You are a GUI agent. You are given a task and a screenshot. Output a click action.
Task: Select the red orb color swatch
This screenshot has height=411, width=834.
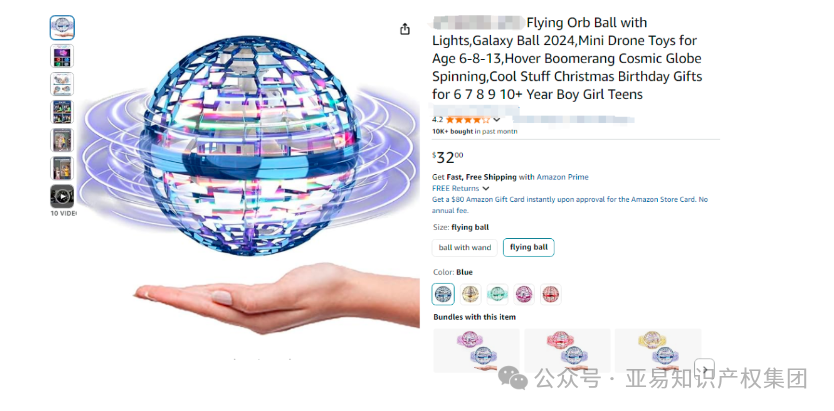point(551,294)
